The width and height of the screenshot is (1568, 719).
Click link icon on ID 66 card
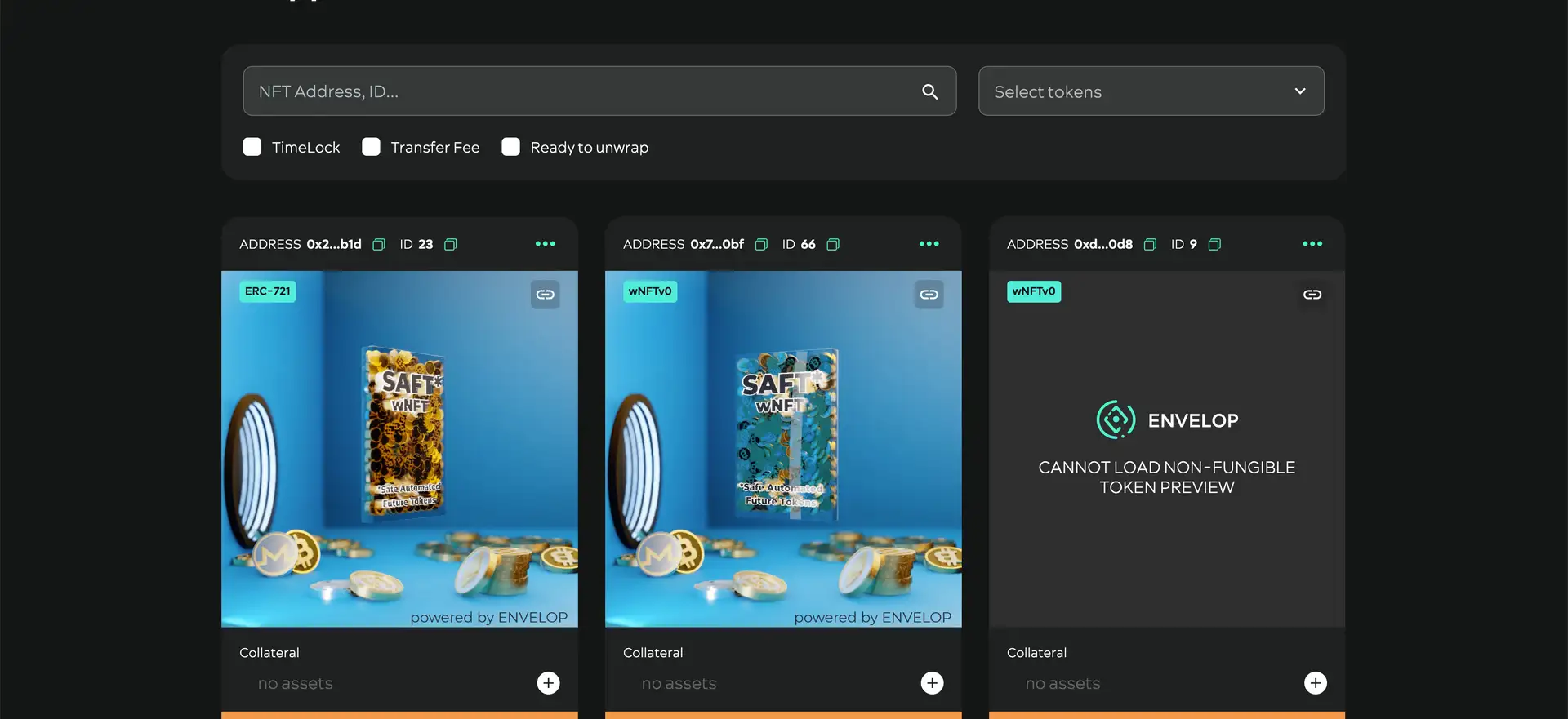929,295
